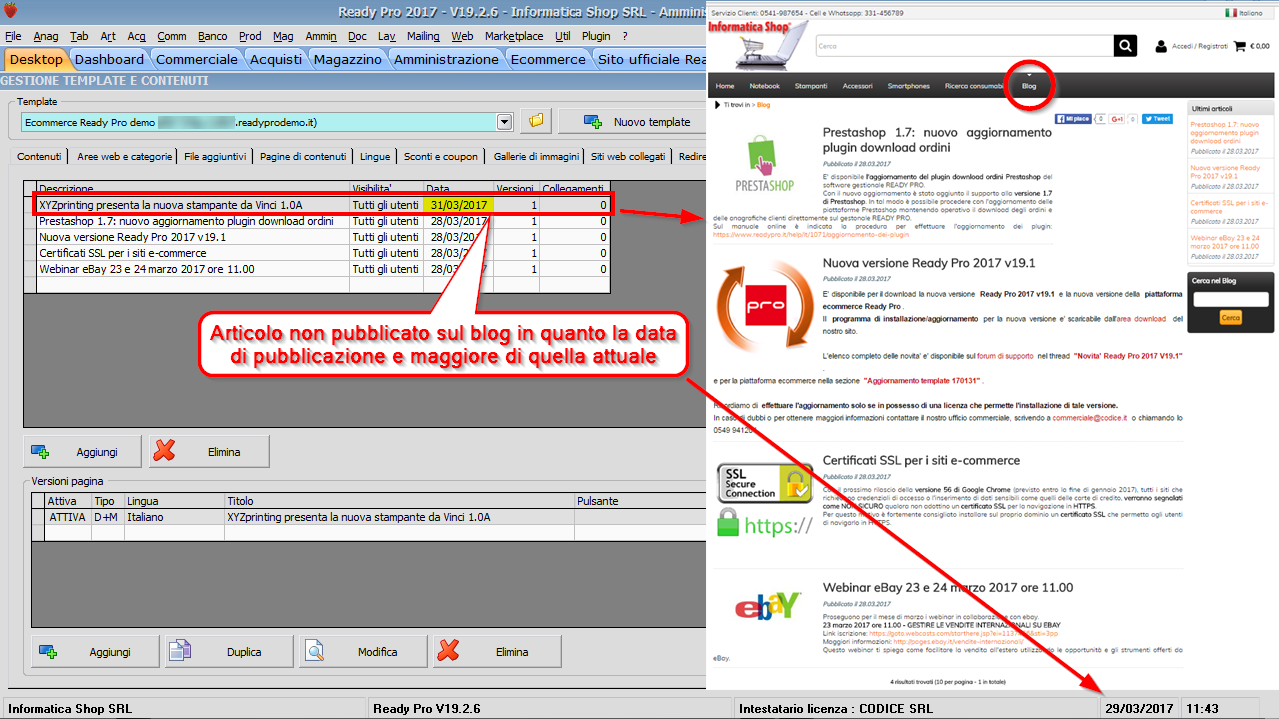
Task: Open the Ammin menu
Action: (321, 36)
